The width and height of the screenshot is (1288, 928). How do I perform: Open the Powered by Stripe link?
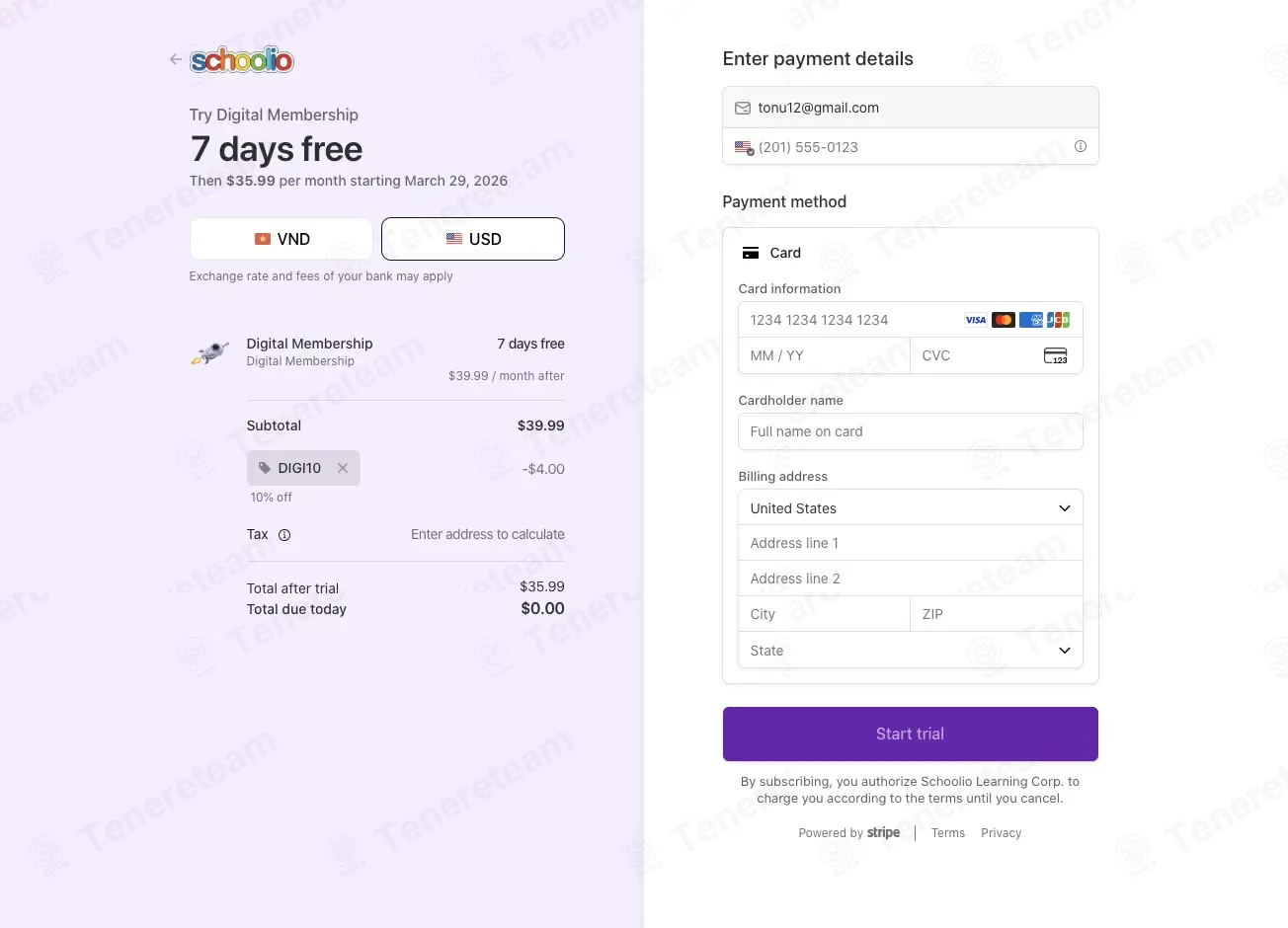849,833
